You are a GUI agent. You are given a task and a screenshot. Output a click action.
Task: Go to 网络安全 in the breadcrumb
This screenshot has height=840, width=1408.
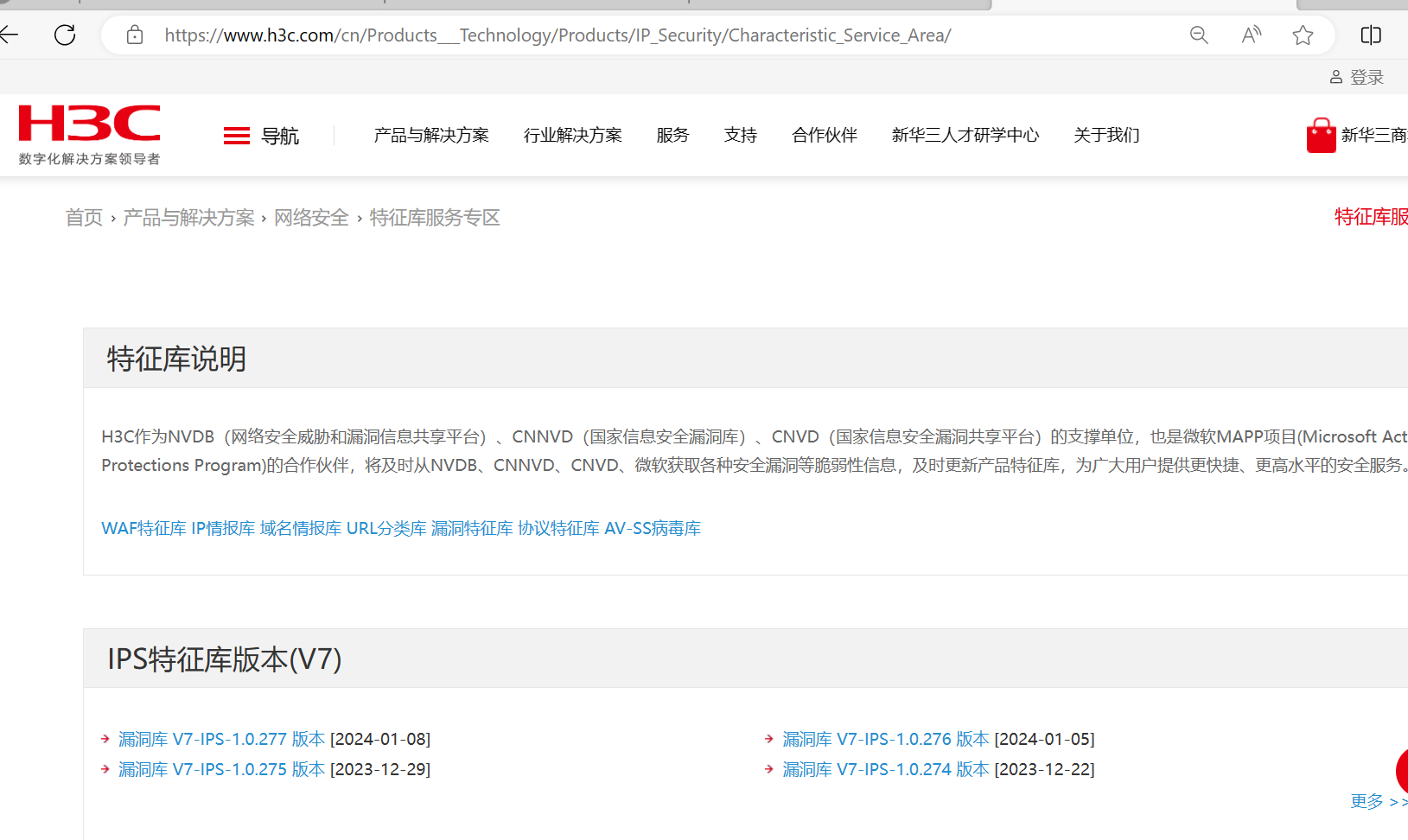click(x=311, y=218)
